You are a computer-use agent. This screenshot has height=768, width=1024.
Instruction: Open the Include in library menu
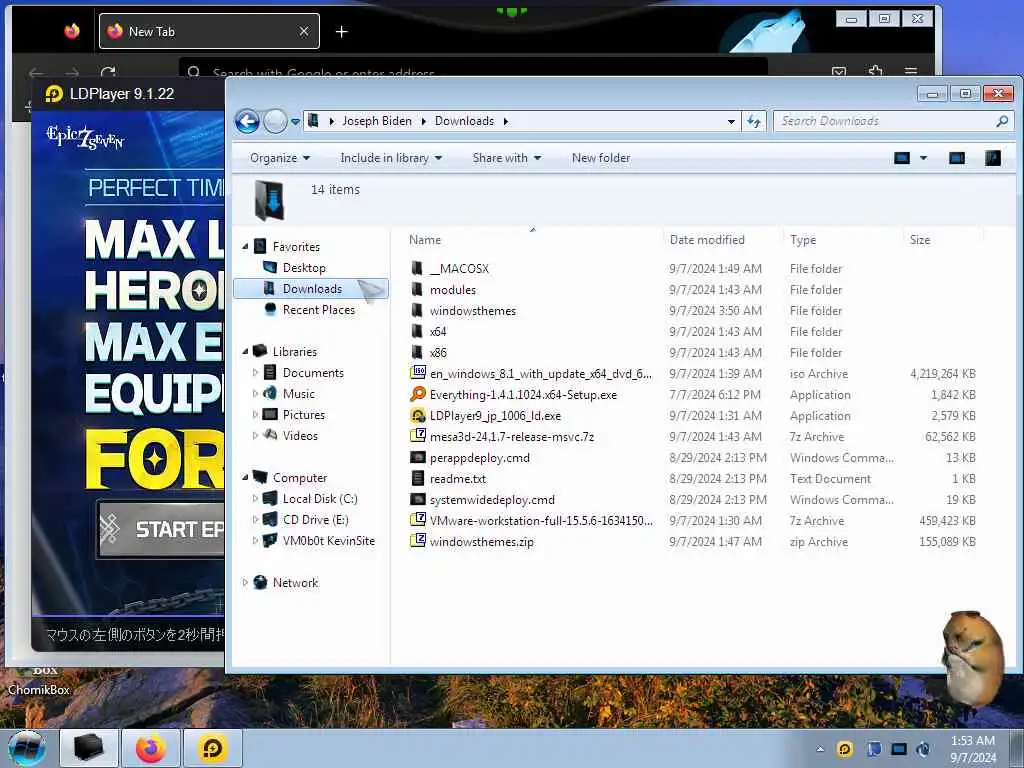(391, 158)
